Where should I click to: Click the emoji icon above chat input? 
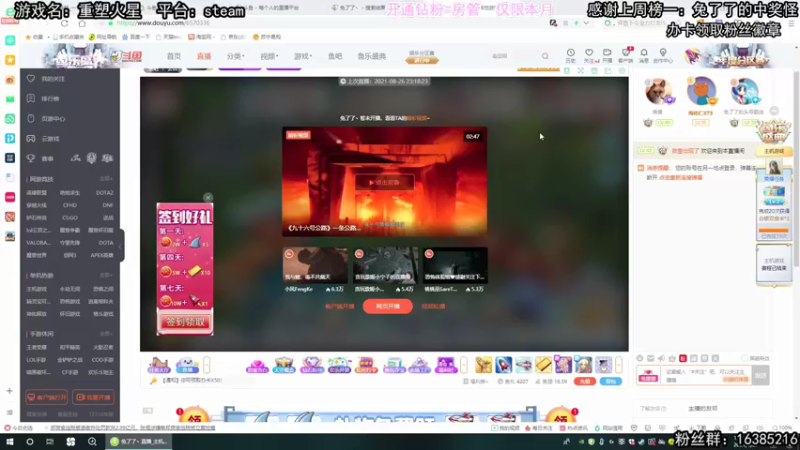click(x=640, y=358)
